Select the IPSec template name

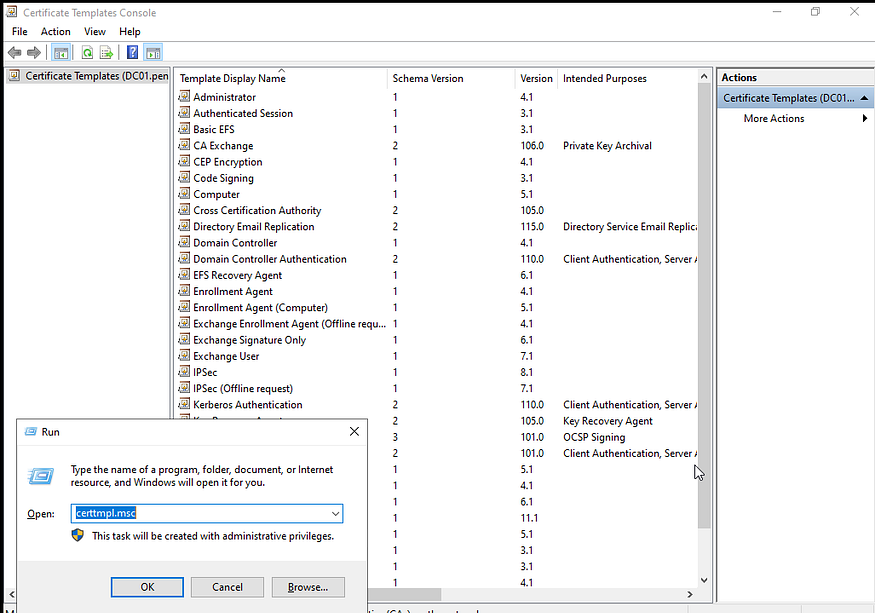pyautogui.click(x=205, y=372)
